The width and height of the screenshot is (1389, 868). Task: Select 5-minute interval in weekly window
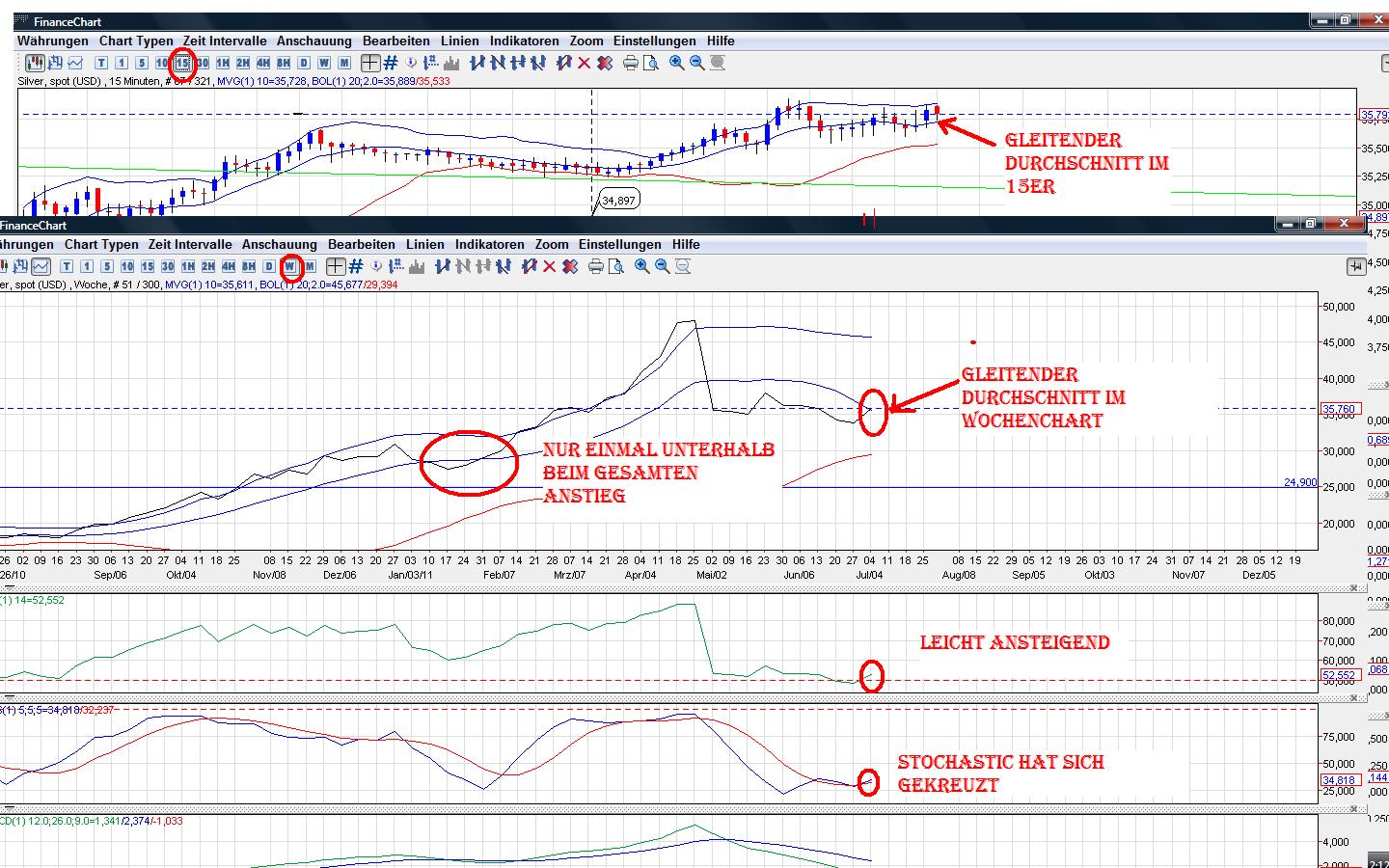click(107, 266)
